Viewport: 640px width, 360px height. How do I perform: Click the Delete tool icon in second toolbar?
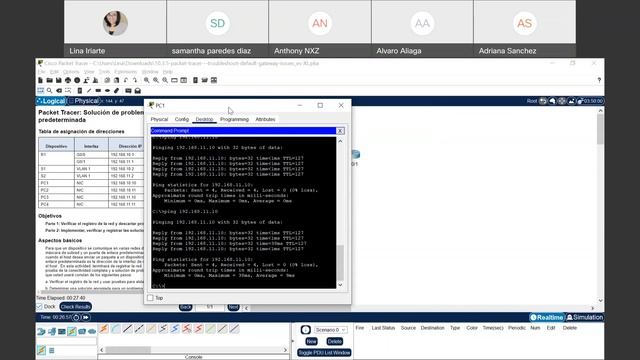(x=59, y=91)
